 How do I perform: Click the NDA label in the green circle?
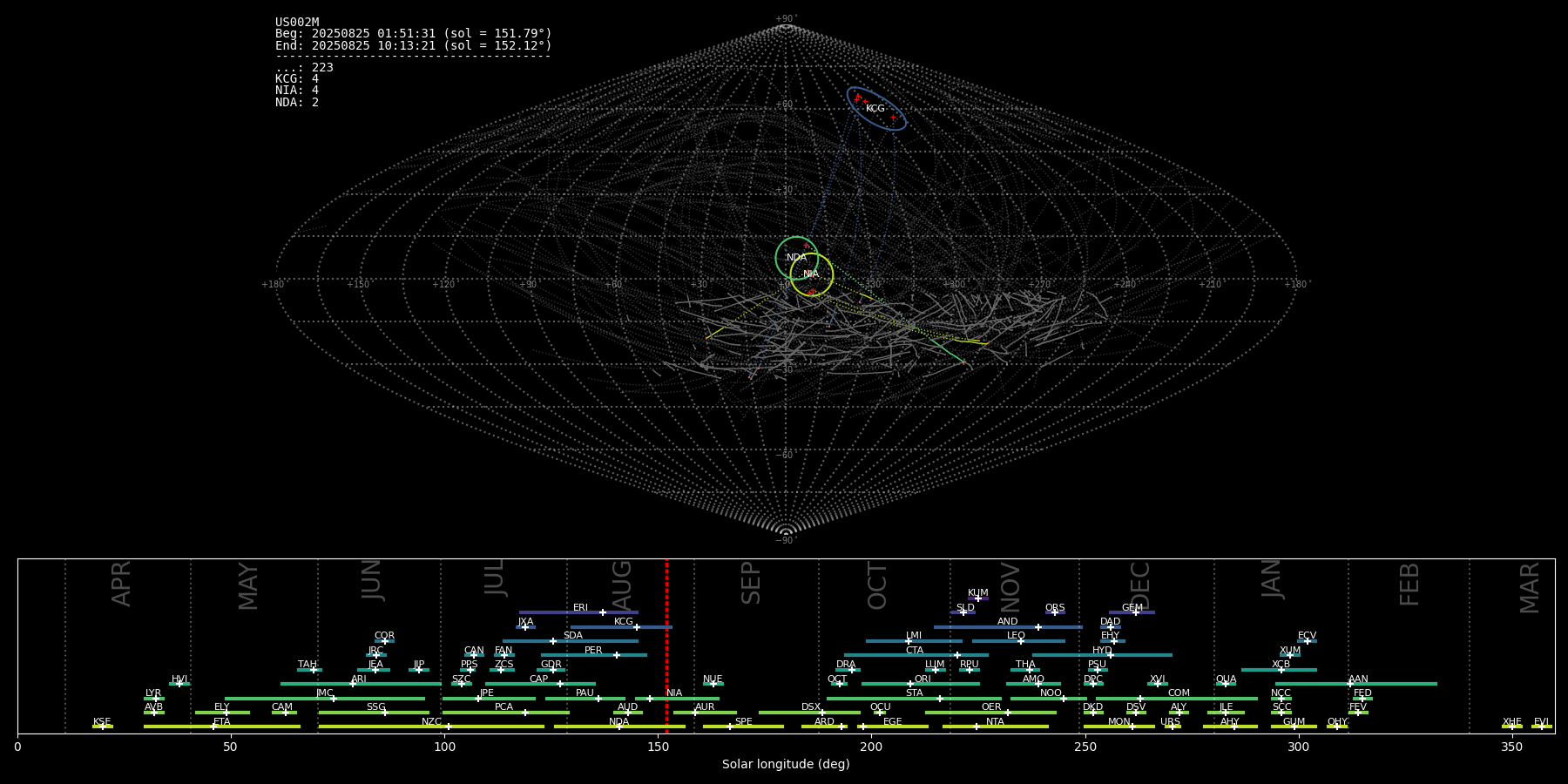point(796,258)
